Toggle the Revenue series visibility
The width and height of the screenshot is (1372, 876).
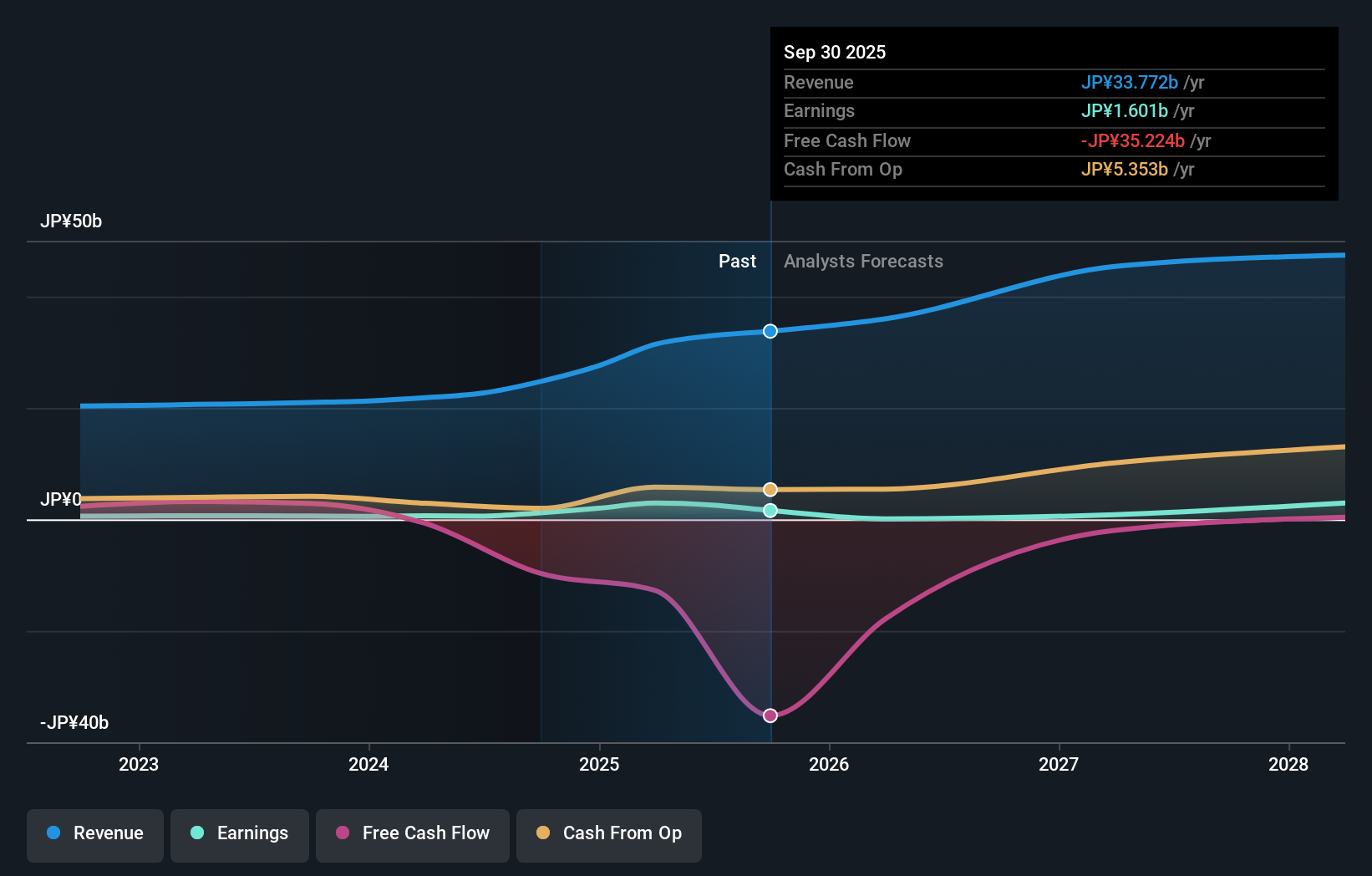(94, 833)
